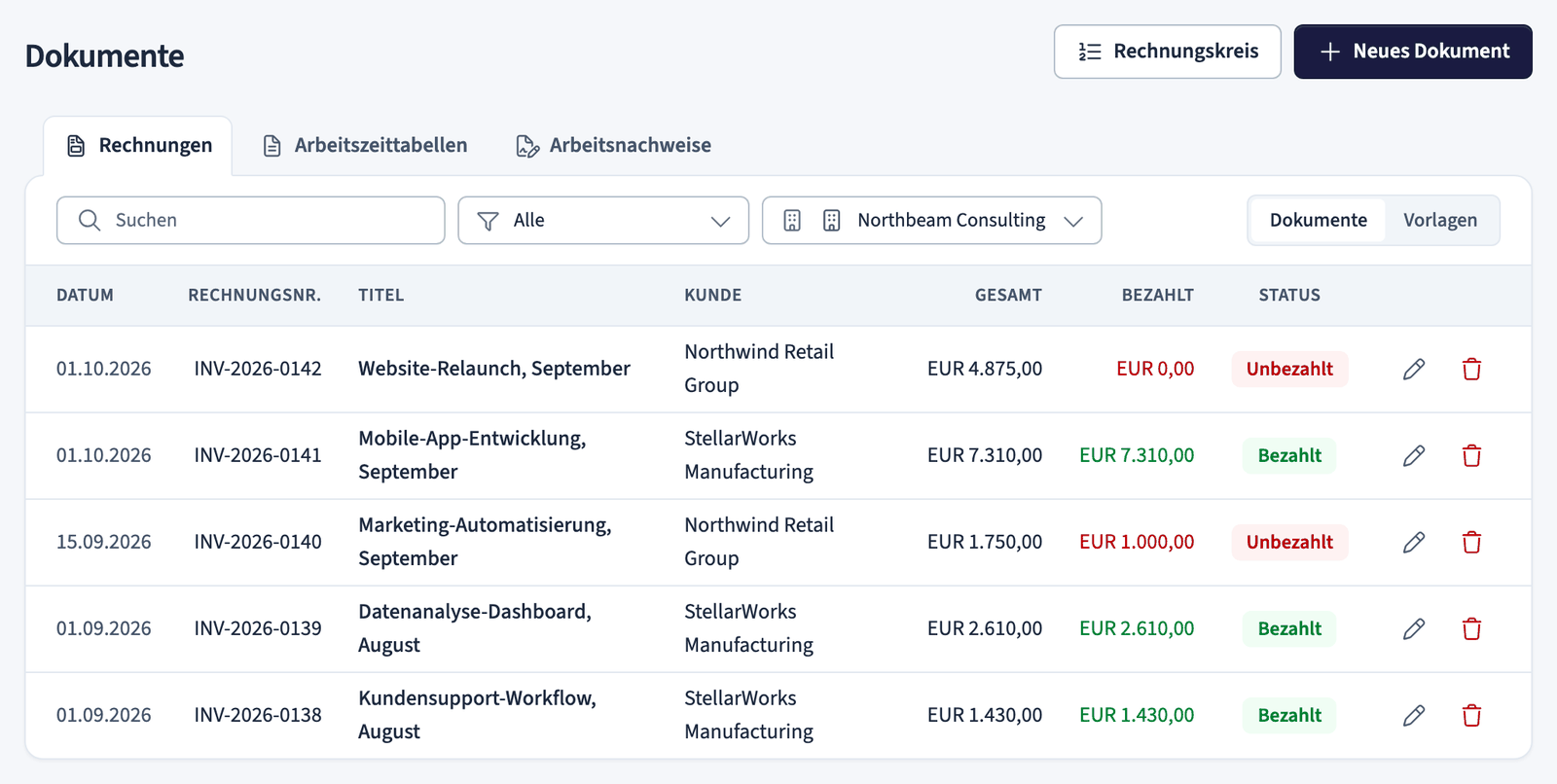
Task: Click the GESAMT column header
Action: [1008, 295]
